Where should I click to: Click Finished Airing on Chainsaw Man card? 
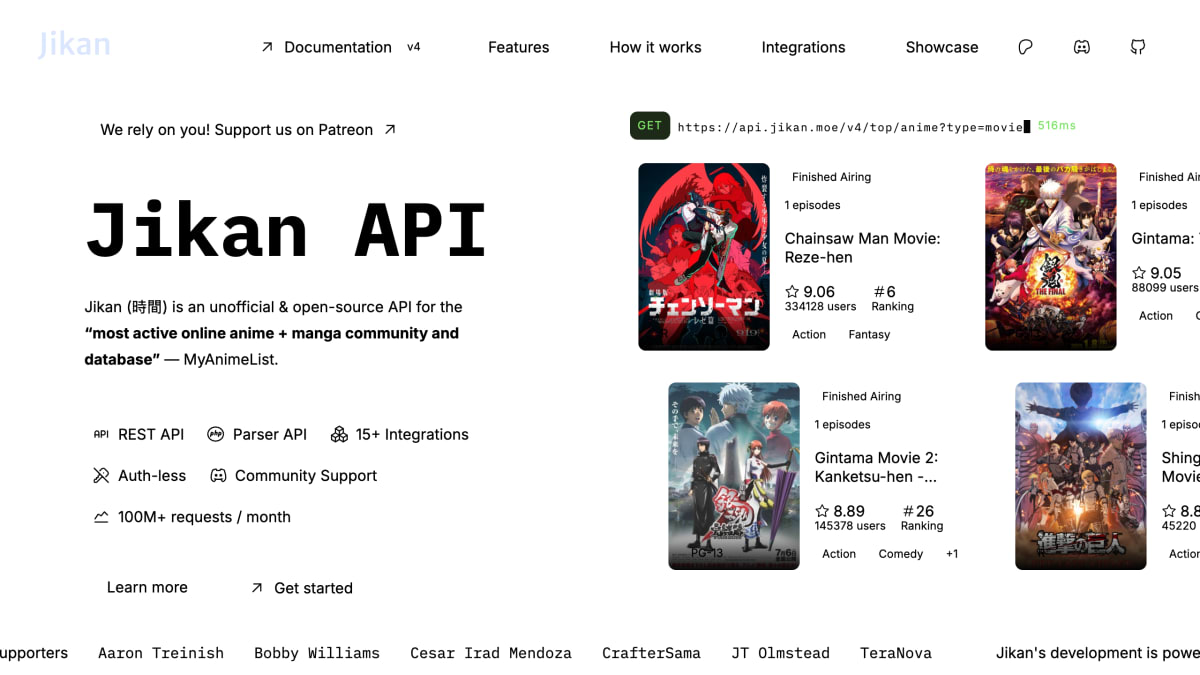click(832, 177)
